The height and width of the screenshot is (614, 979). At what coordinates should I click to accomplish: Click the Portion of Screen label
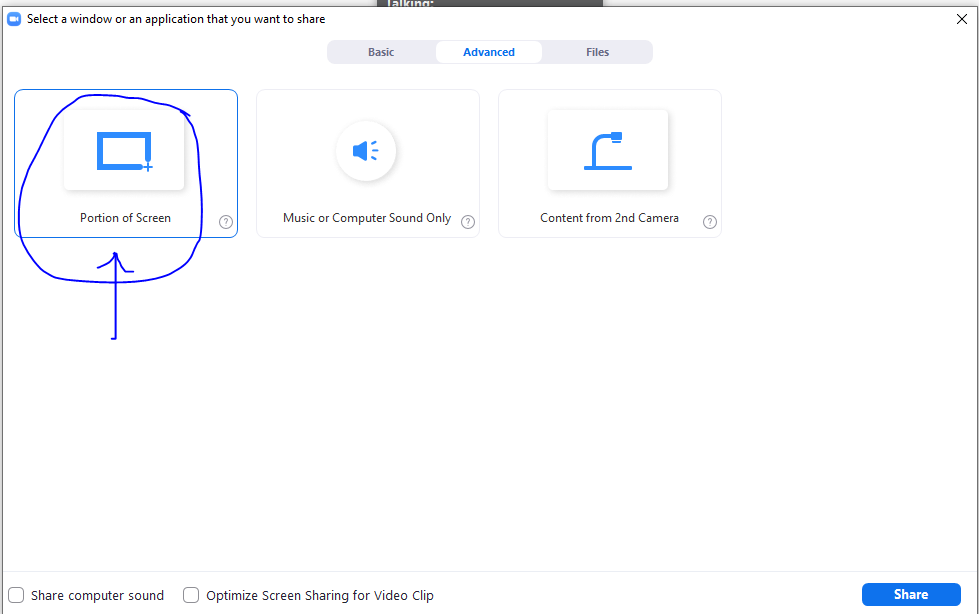125,218
